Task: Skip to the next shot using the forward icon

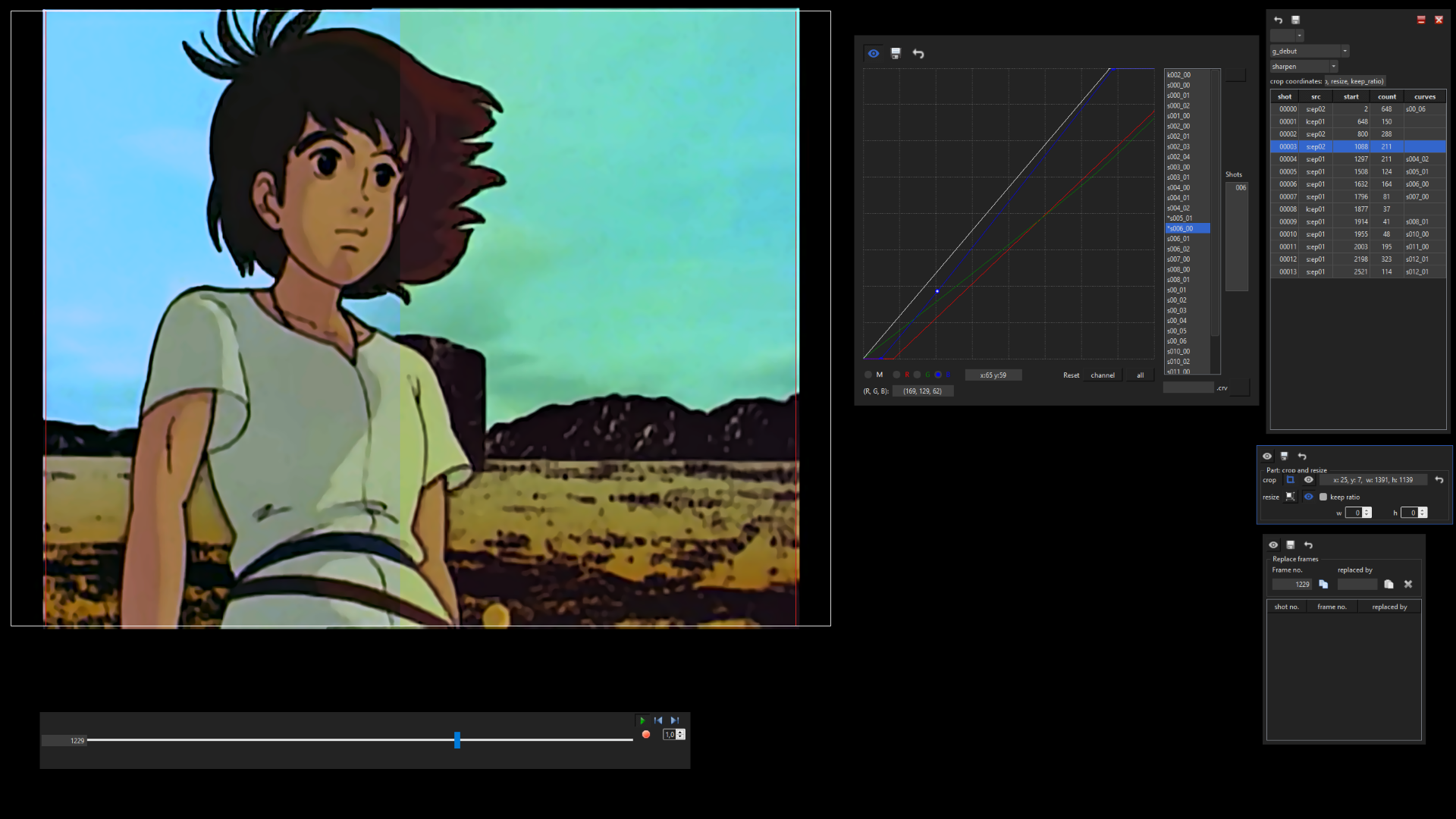Action: (674, 720)
